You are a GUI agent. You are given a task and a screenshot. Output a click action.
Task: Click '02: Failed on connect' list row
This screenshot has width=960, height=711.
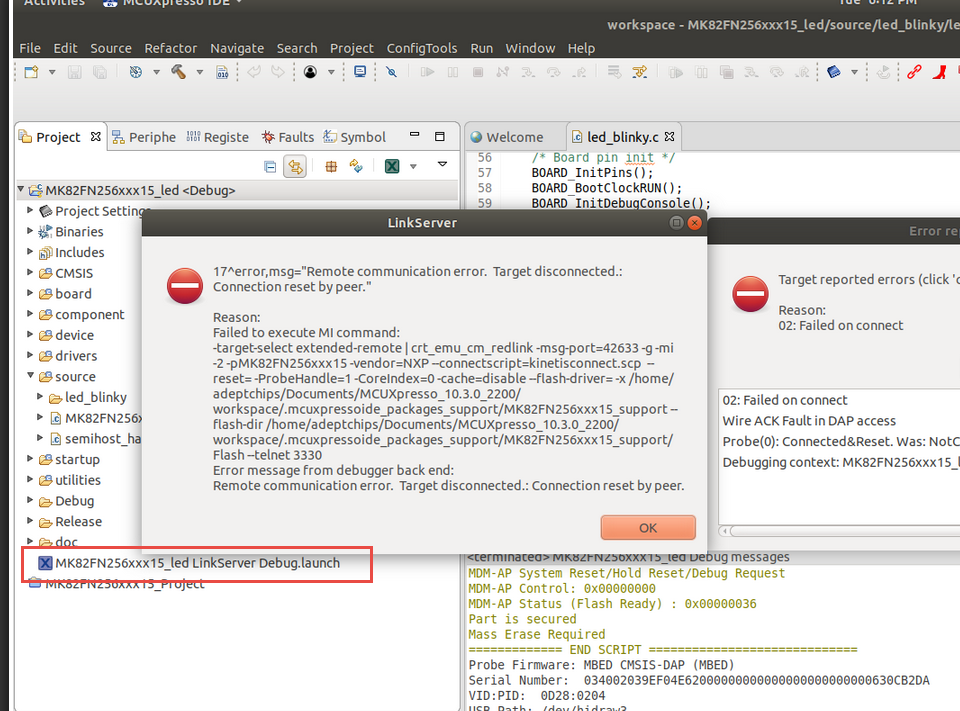[841, 401]
